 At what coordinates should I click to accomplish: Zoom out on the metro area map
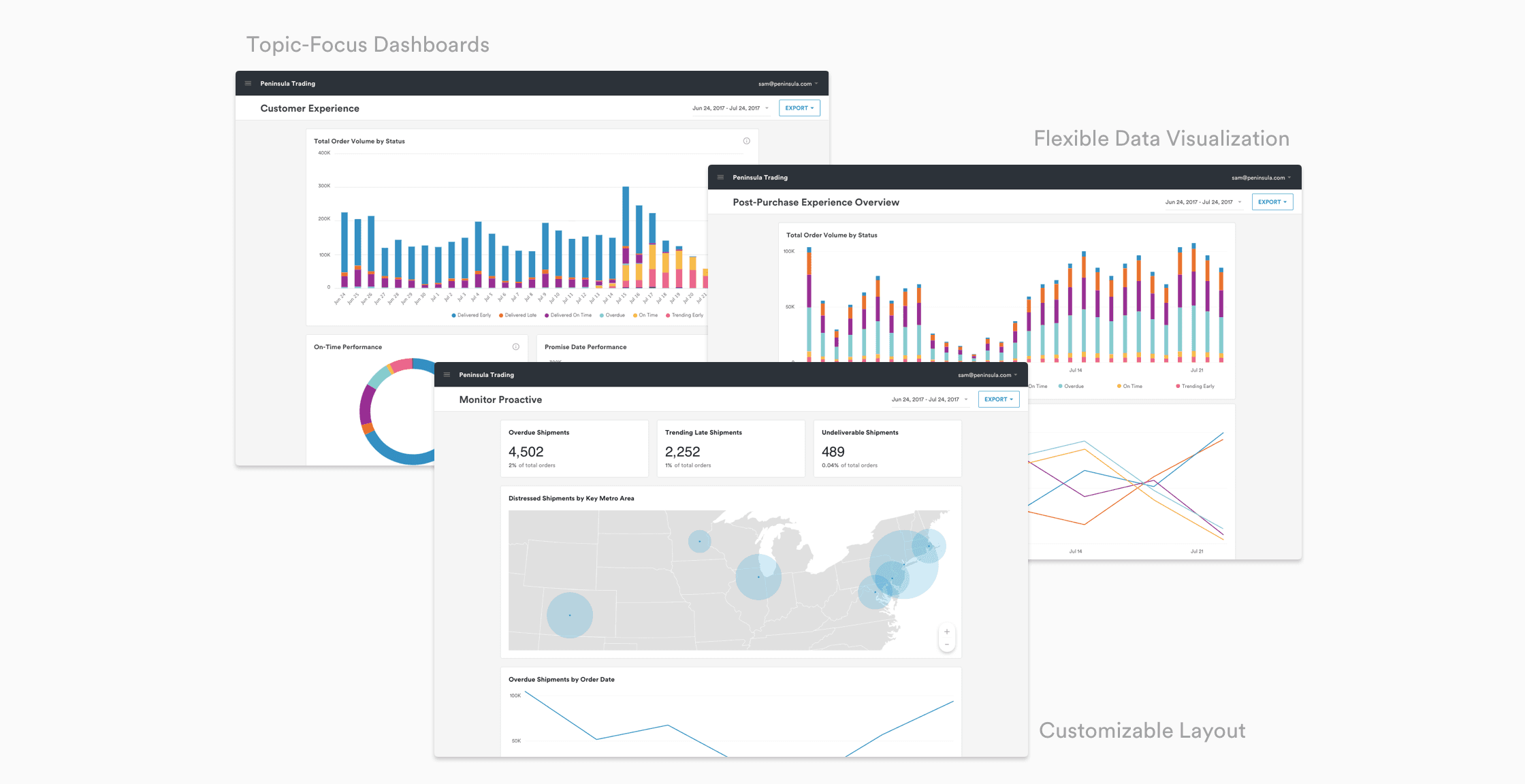(946, 644)
